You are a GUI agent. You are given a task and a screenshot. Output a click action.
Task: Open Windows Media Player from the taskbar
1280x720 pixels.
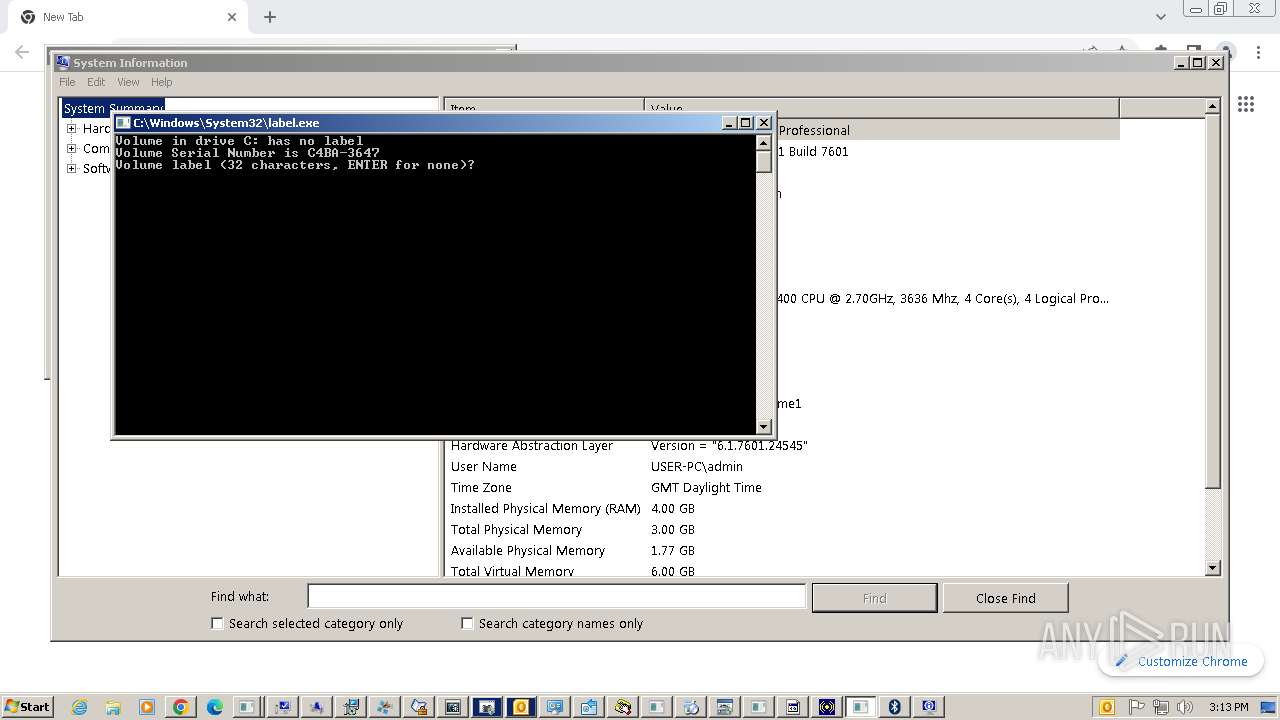(147, 707)
